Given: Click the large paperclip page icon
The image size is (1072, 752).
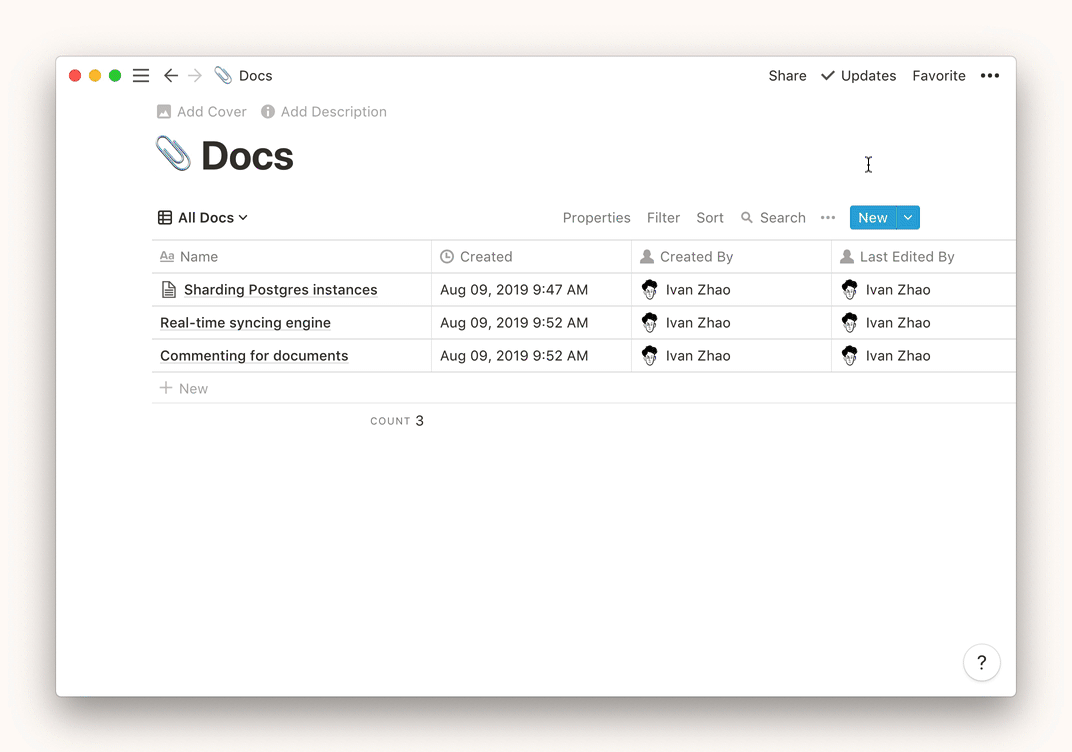Looking at the screenshot, I should pos(173,155).
